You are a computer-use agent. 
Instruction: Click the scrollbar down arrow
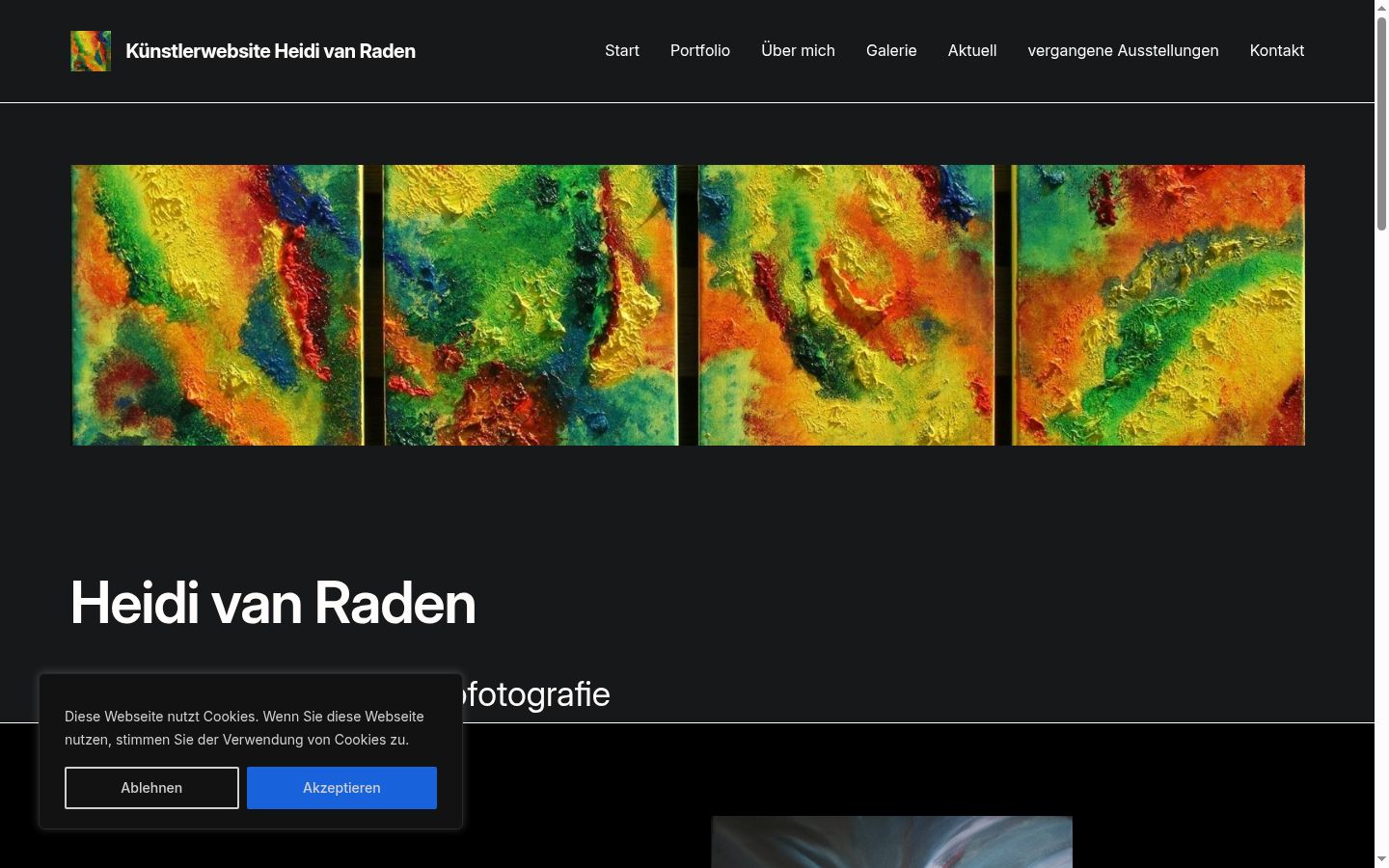coord(1381,860)
